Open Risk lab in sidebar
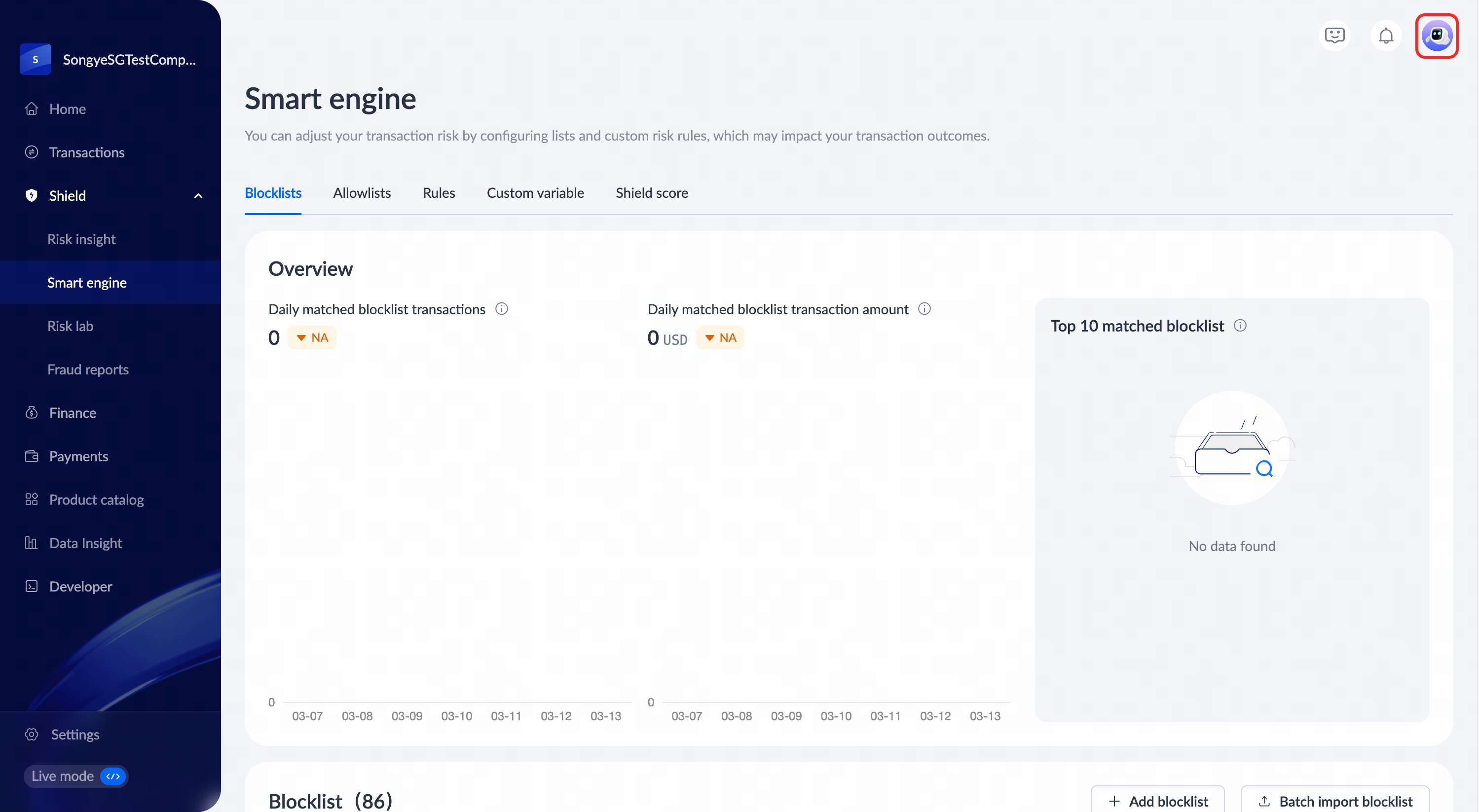Viewport: 1479px width, 812px height. [70, 326]
